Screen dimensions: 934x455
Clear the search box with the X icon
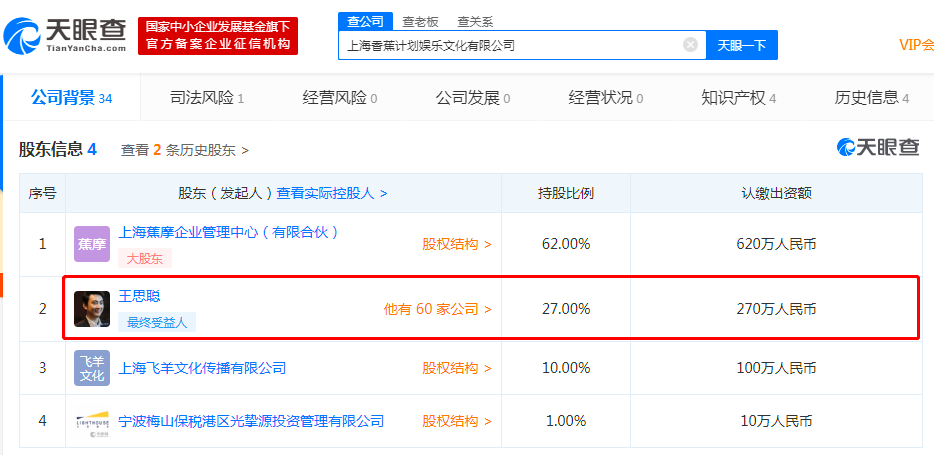click(690, 45)
